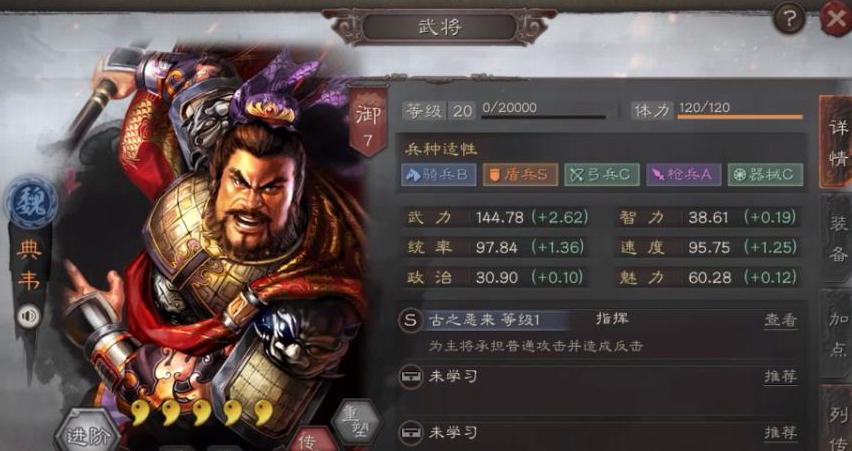Screen dimensions: 852x451
Task: Mute the general's voice speaker icon
Action: click(28, 316)
